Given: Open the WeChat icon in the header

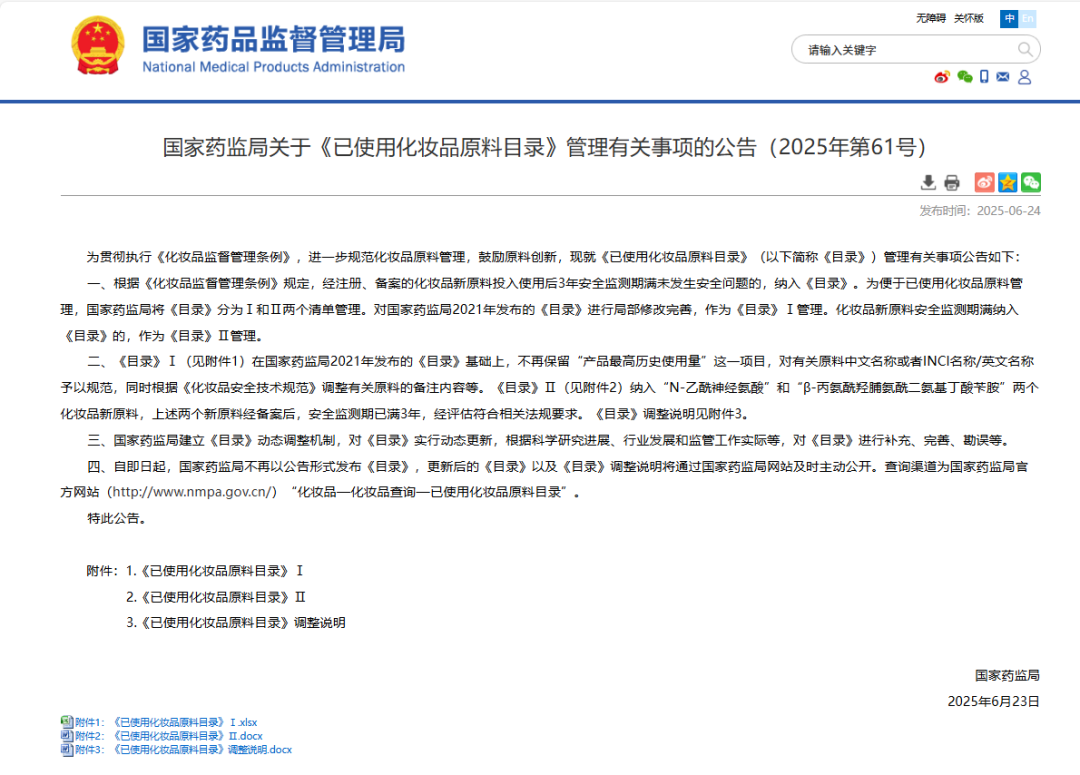Looking at the screenshot, I should pos(964,77).
